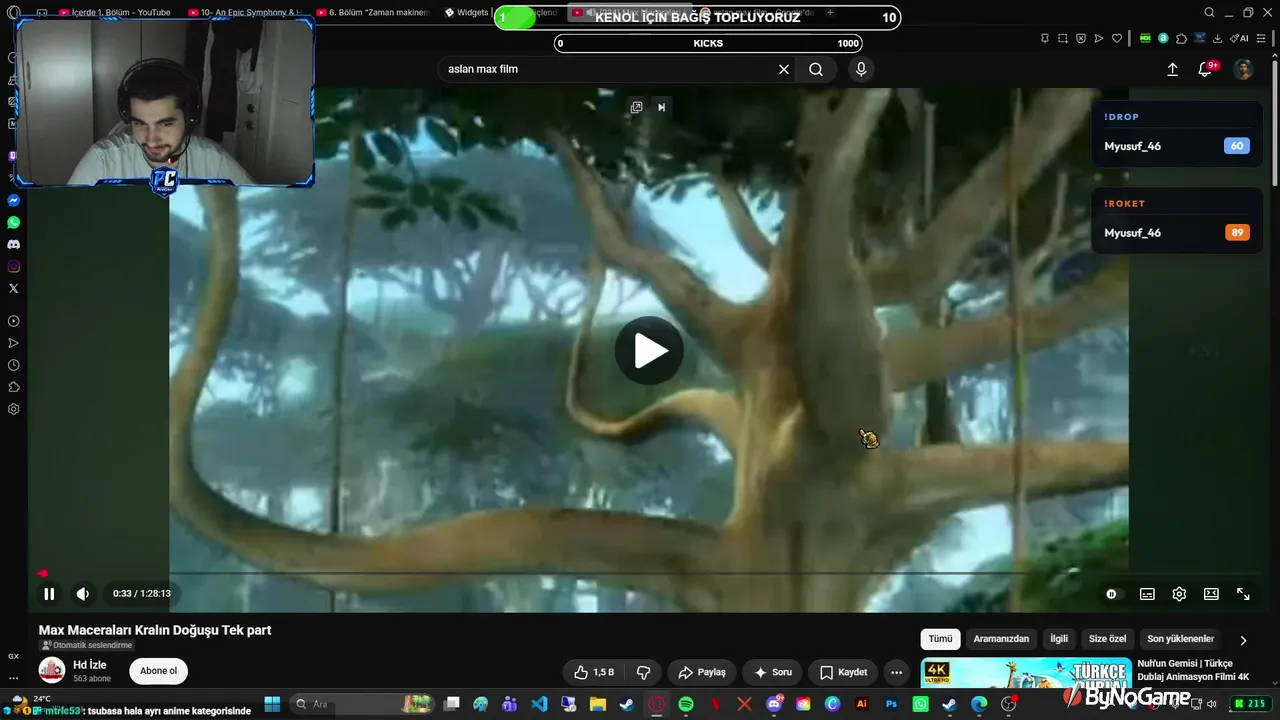The height and width of the screenshot is (720, 1280).
Task: Open WhatsApp in the Opera sidebar
Action: click(14, 223)
